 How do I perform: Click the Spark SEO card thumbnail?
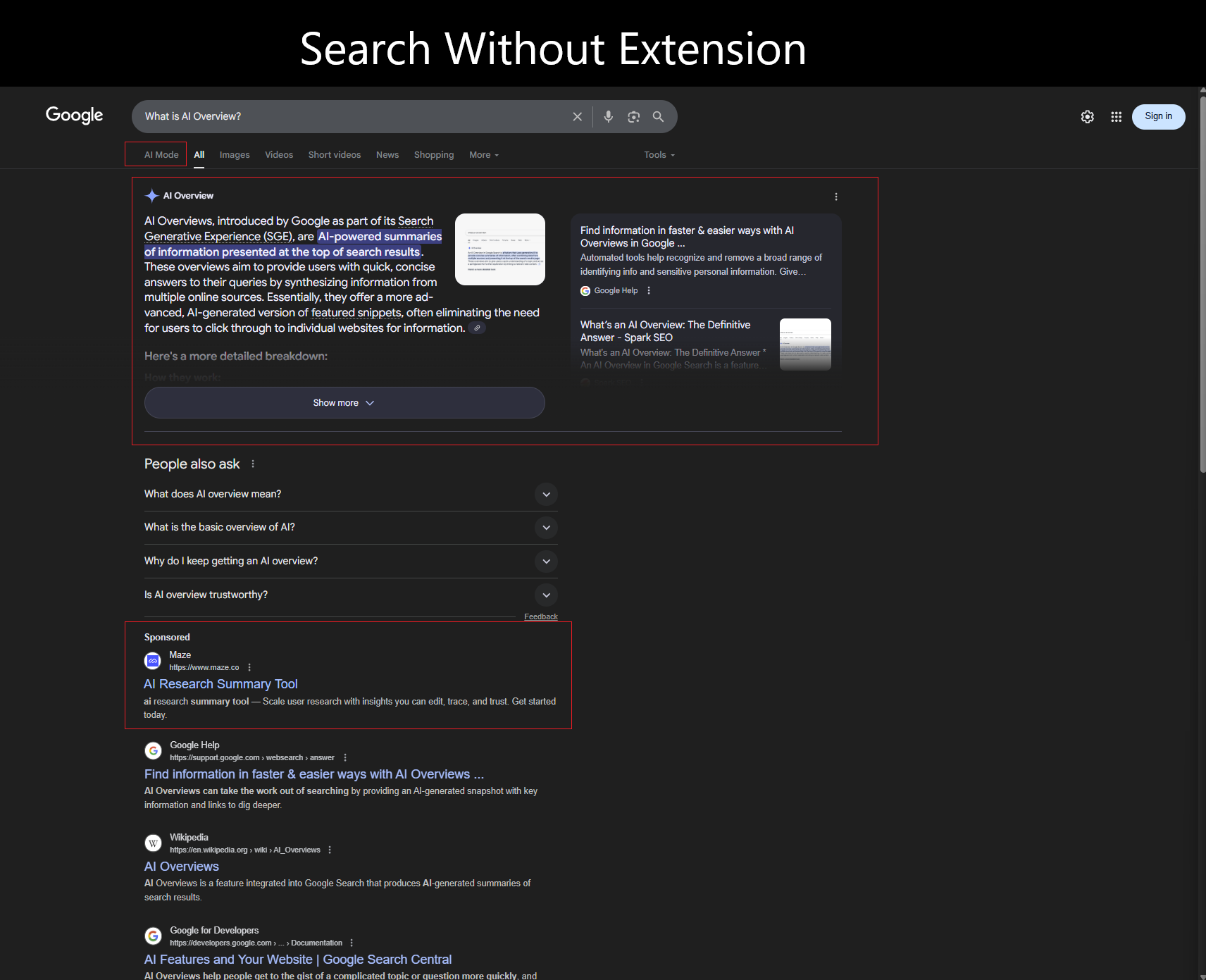pyautogui.click(x=805, y=345)
